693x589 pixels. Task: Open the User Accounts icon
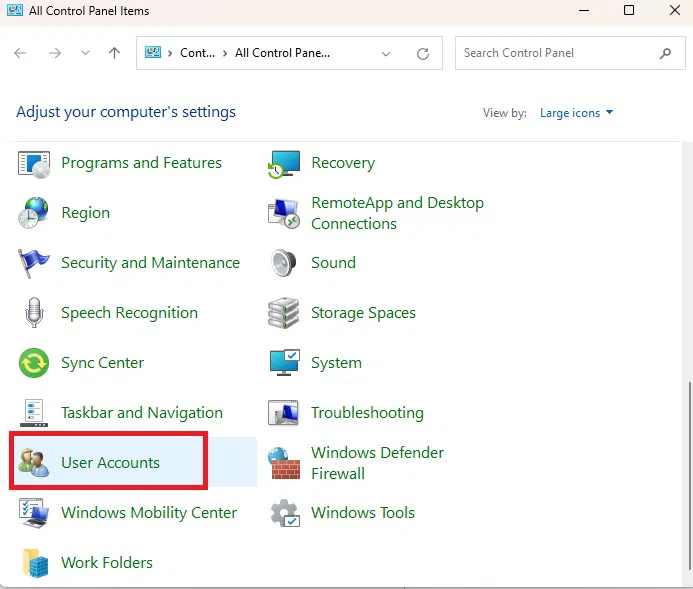[x=34, y=463]
